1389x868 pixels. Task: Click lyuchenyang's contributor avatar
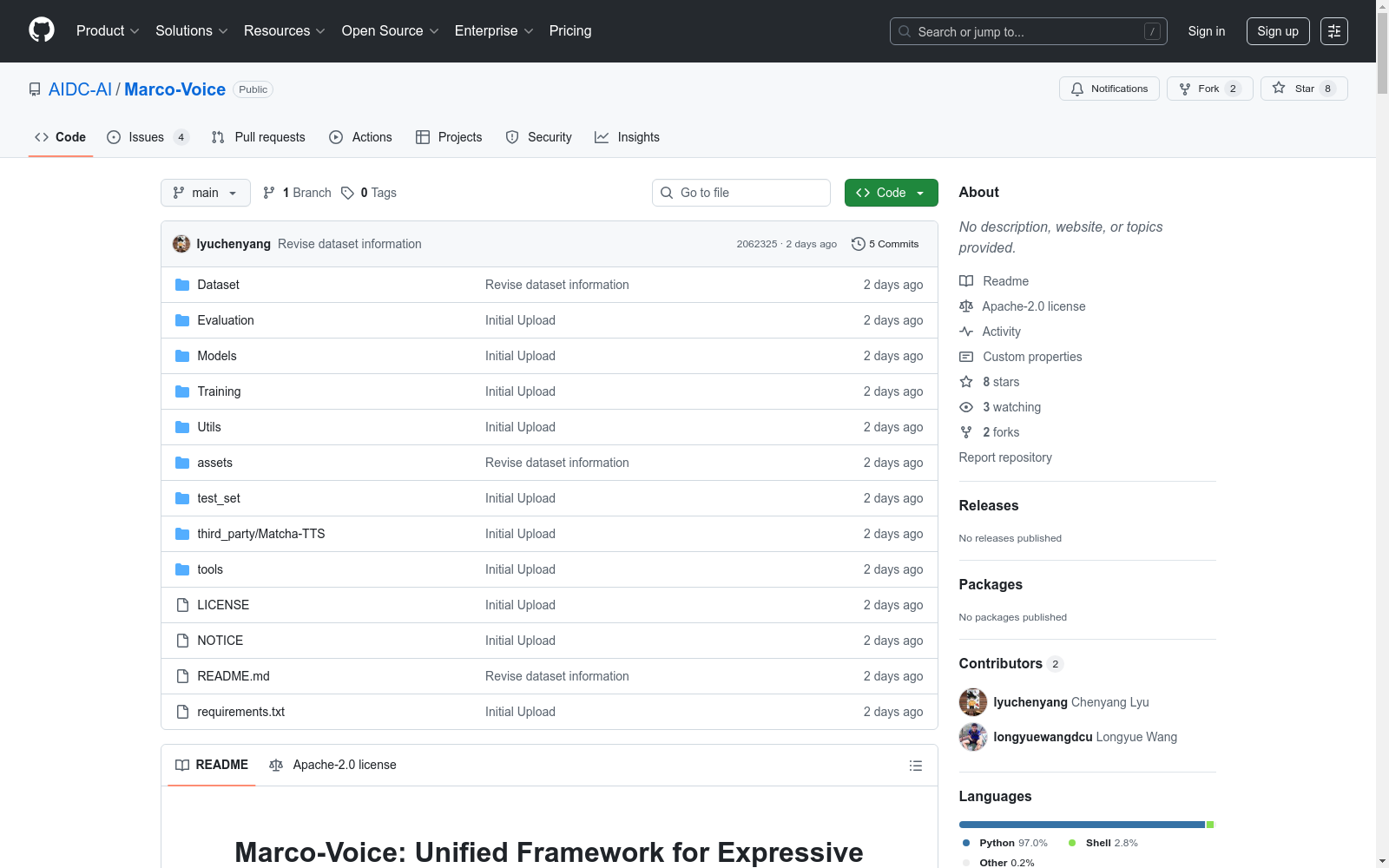(x=973, y=702)
